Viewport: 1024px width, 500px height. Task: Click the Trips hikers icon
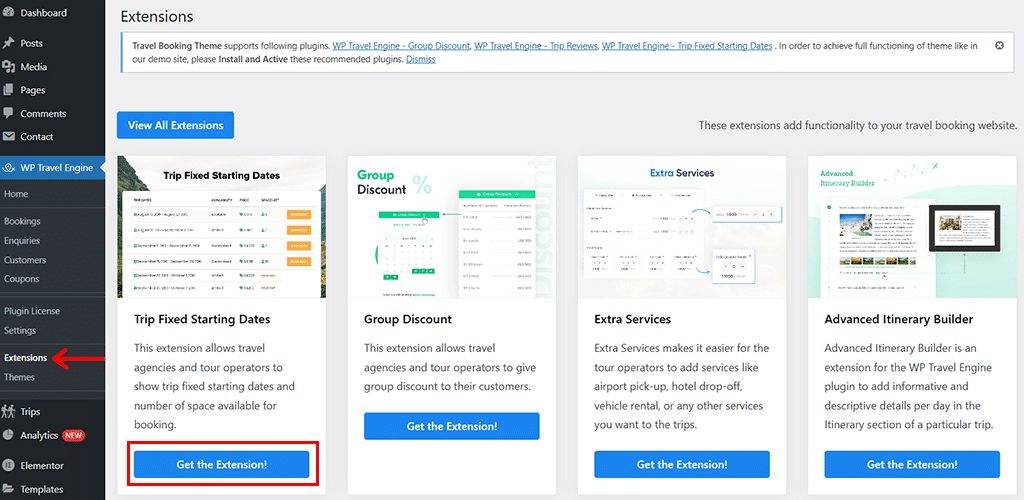(x=8, y=411)
